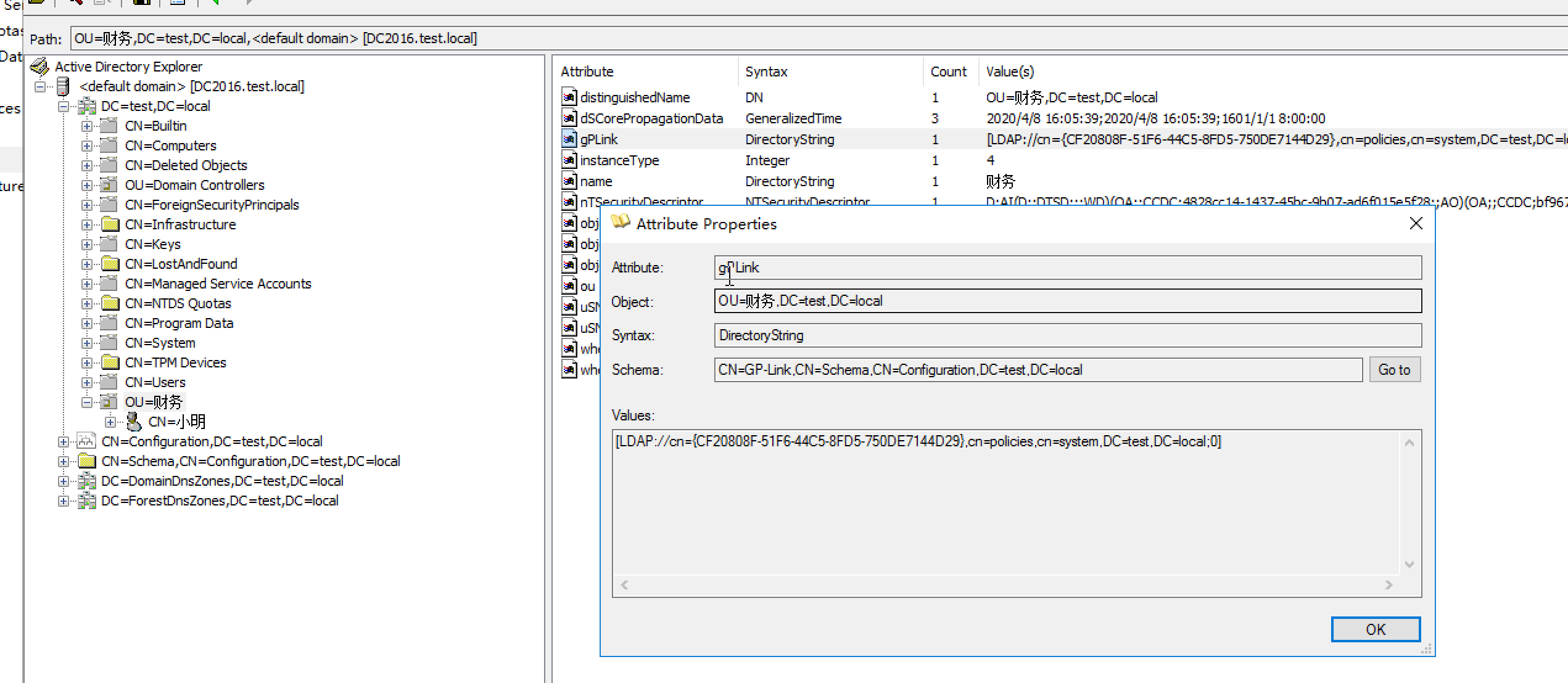Click the DC=ForestDnsZones domain icon
This screenshot has height=683, width=1568.
click(x=86, y=501)
